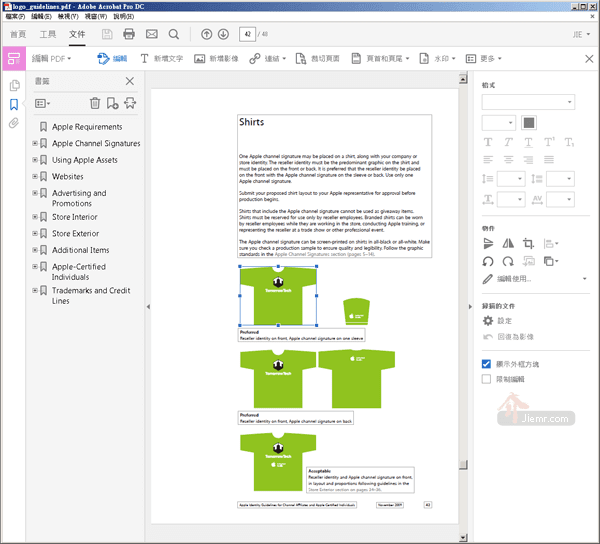600x544 pixels.
Task: Apply italic text style icon
Action: tap(508, 142)
